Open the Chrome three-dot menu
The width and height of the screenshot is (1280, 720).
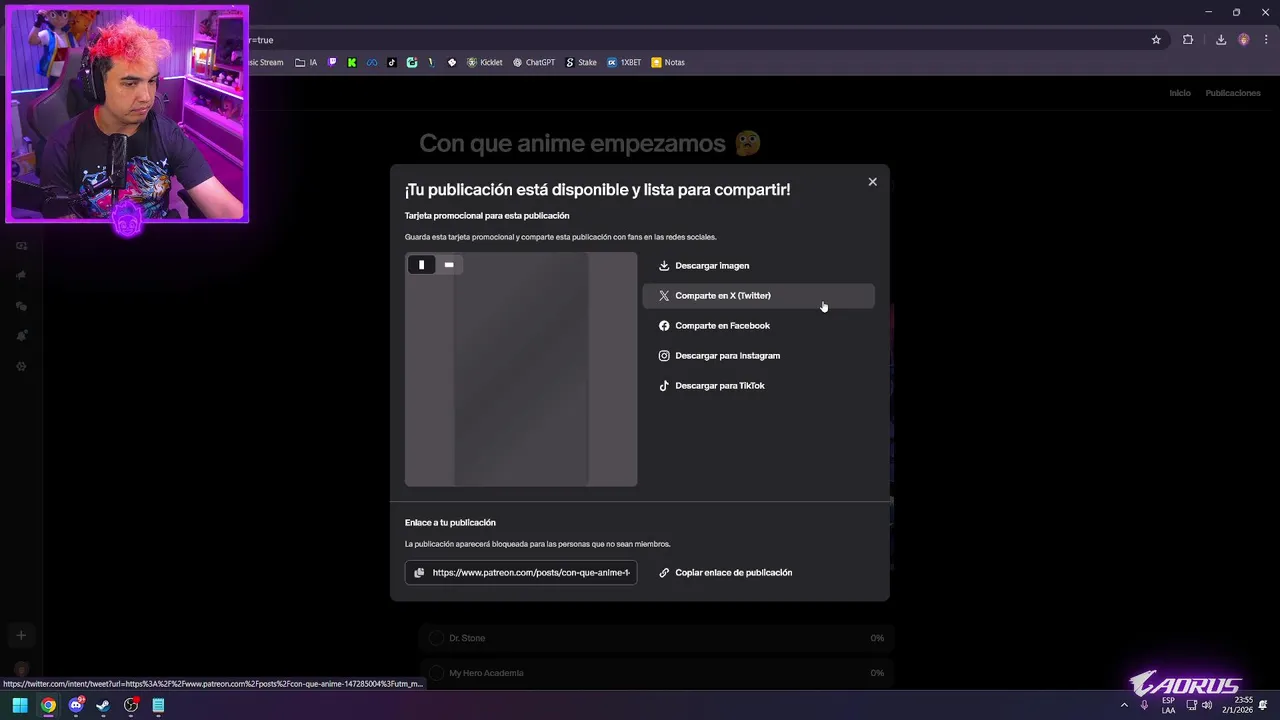[1266, 40]
